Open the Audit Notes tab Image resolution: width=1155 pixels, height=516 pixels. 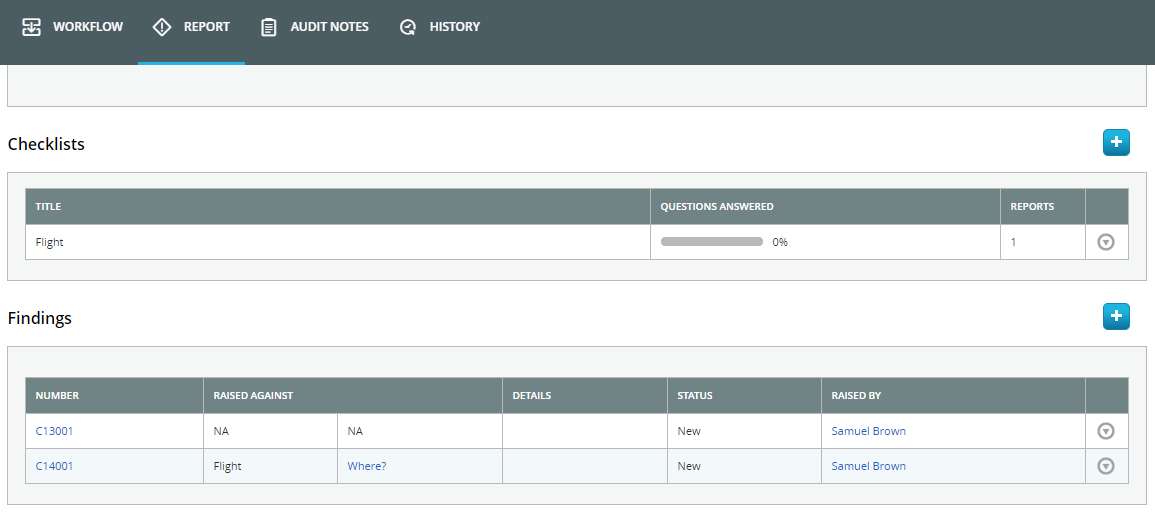coord(329,27)
